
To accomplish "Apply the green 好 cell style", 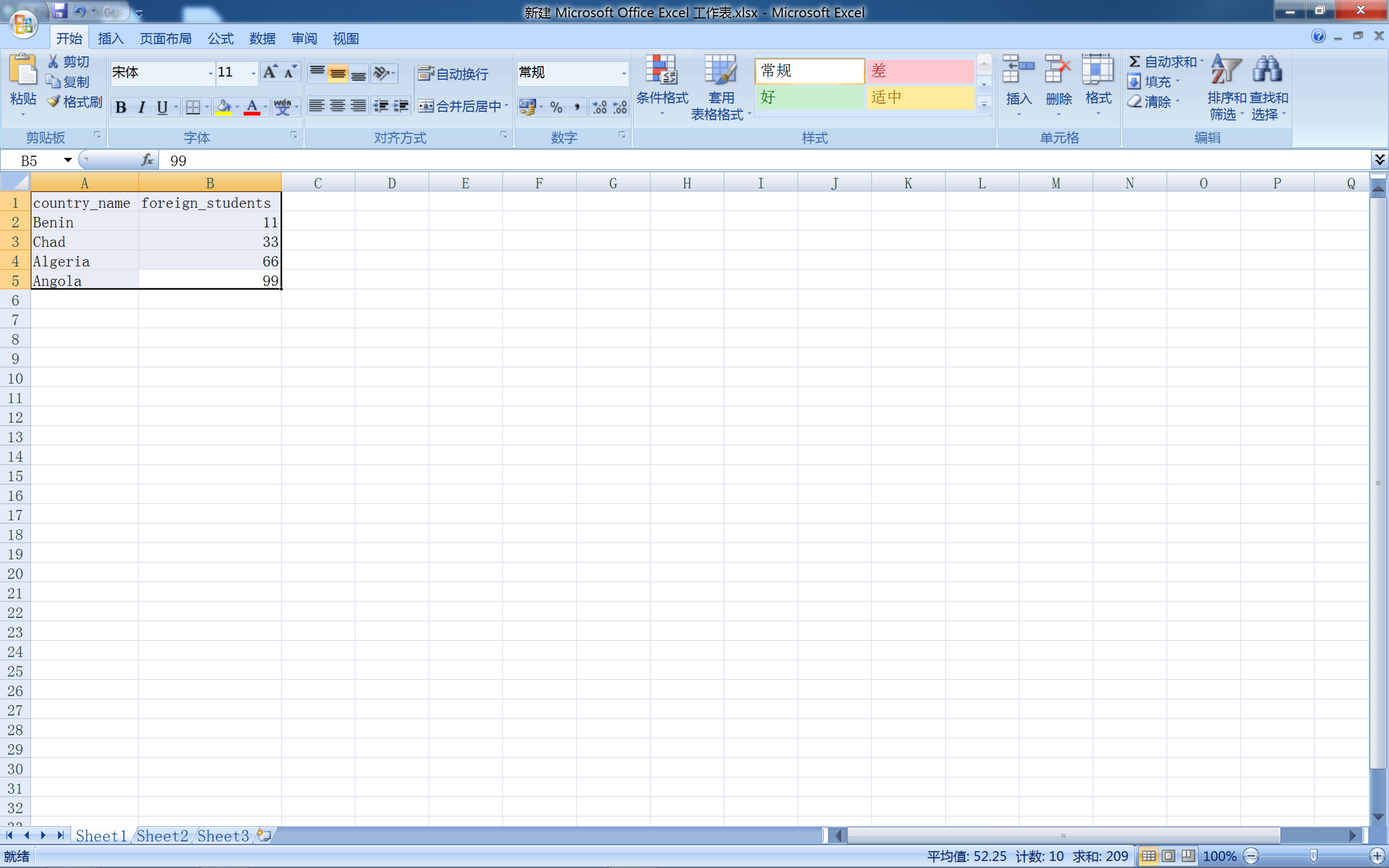I will 809,97.
